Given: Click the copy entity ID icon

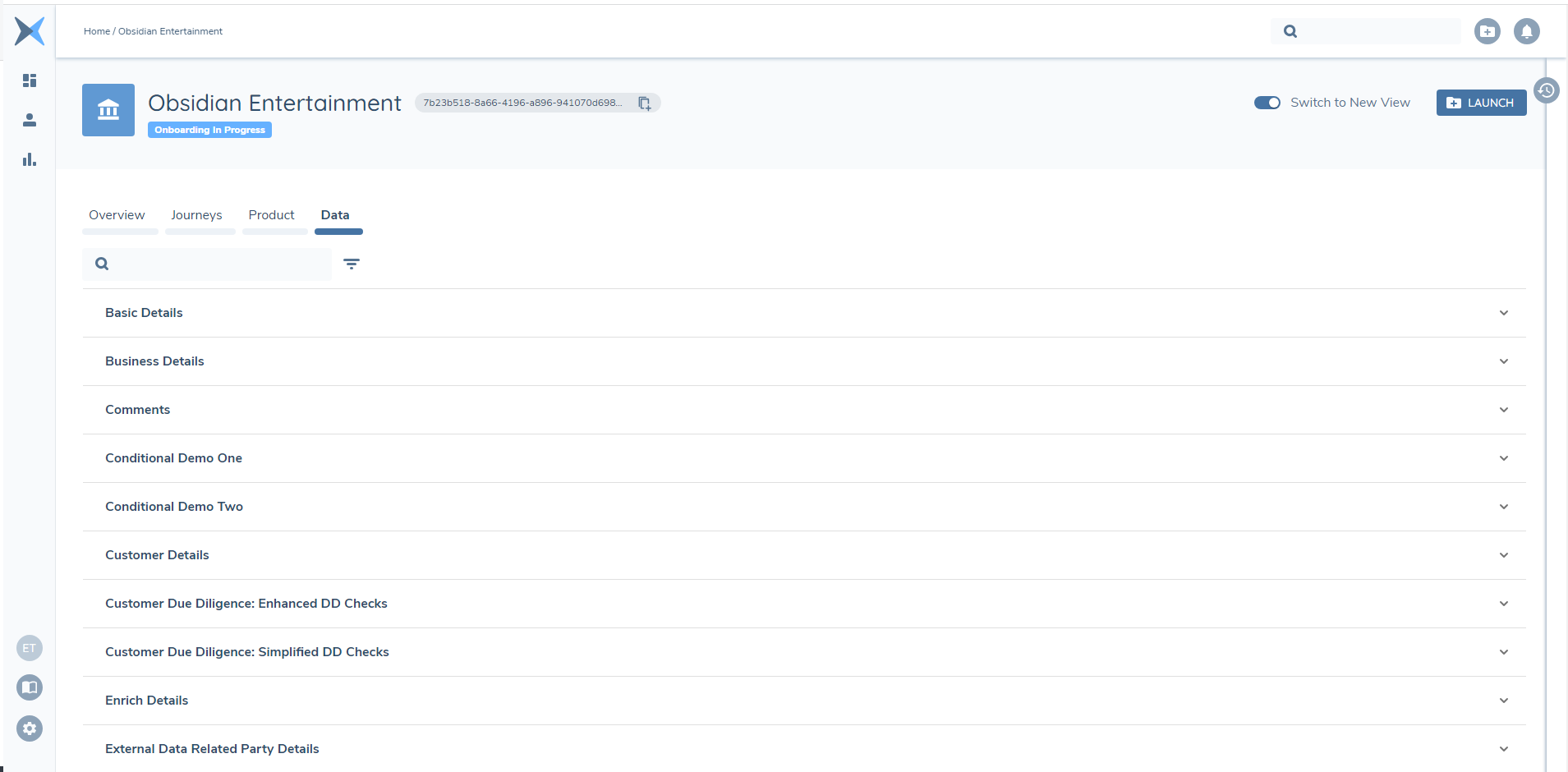Looking at the screenshot, I should click(x=645, y=103).
